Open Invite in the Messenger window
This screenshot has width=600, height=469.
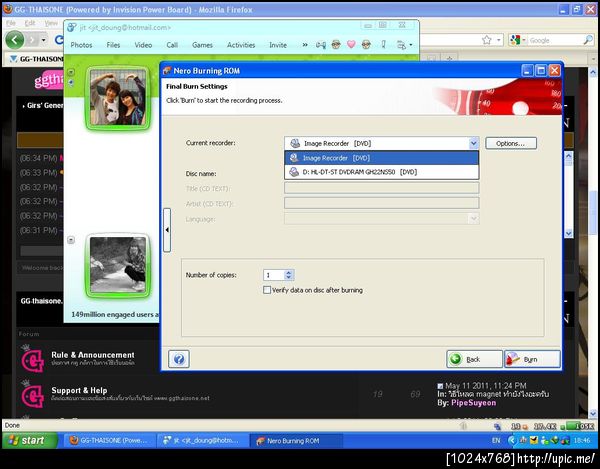coord(278,45)
